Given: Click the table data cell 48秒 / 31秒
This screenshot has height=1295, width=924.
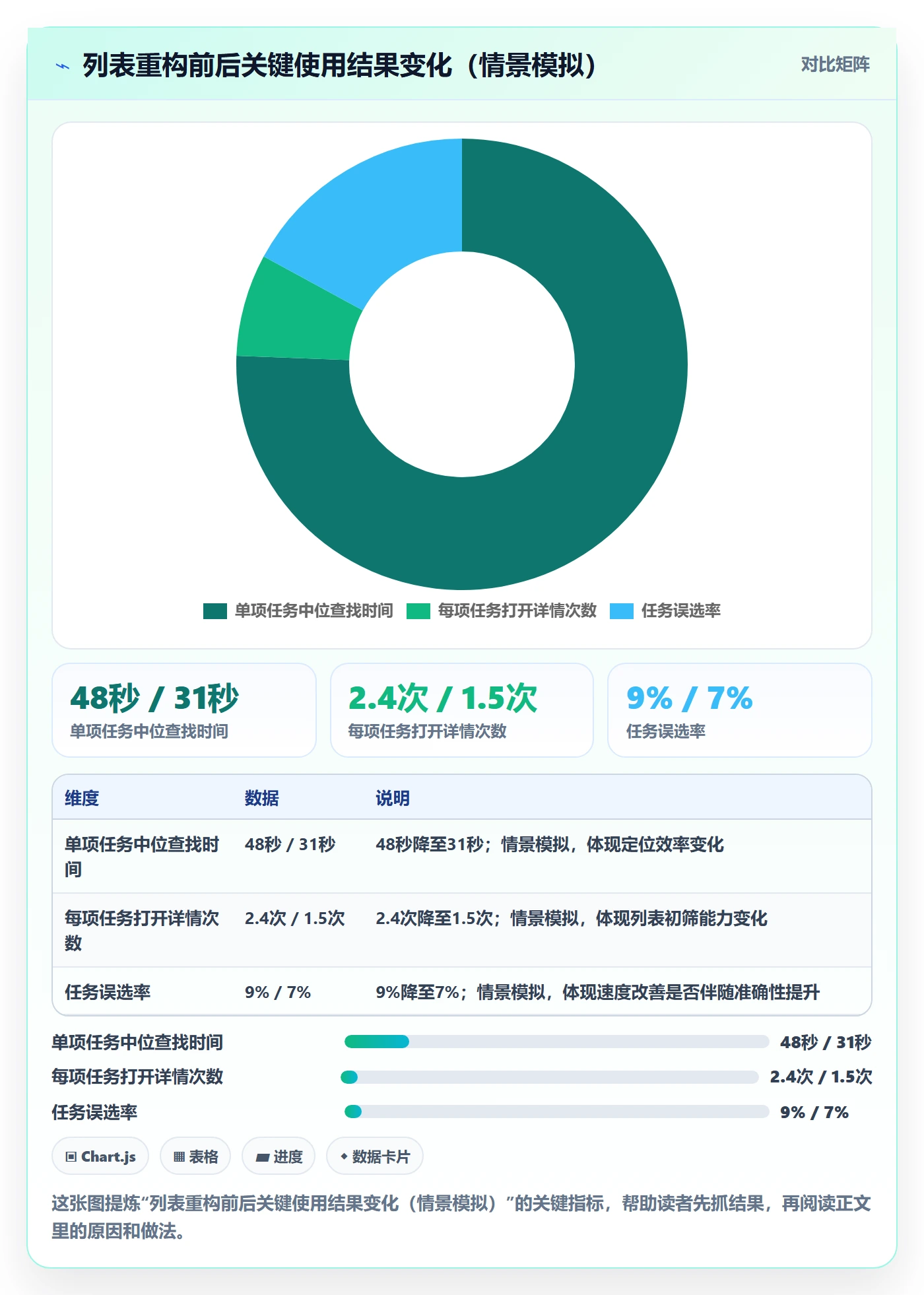Looking at the screenshot, I should [x=290, y=844].
